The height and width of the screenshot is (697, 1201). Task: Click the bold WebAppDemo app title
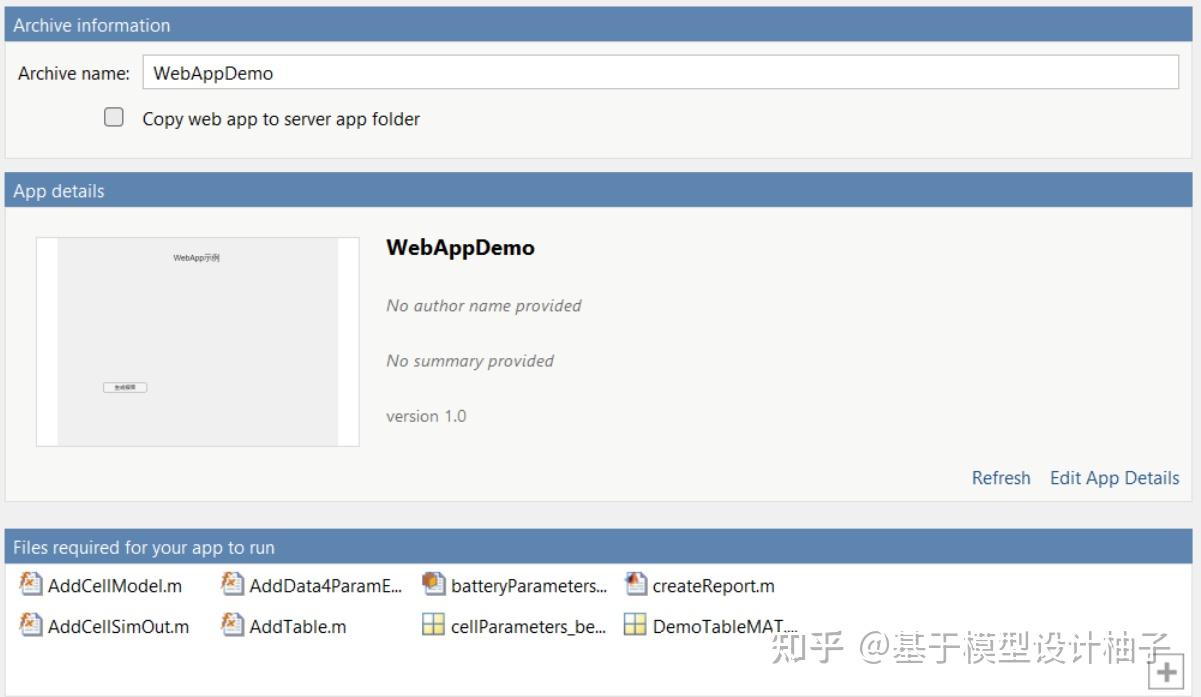pos(460,248)
